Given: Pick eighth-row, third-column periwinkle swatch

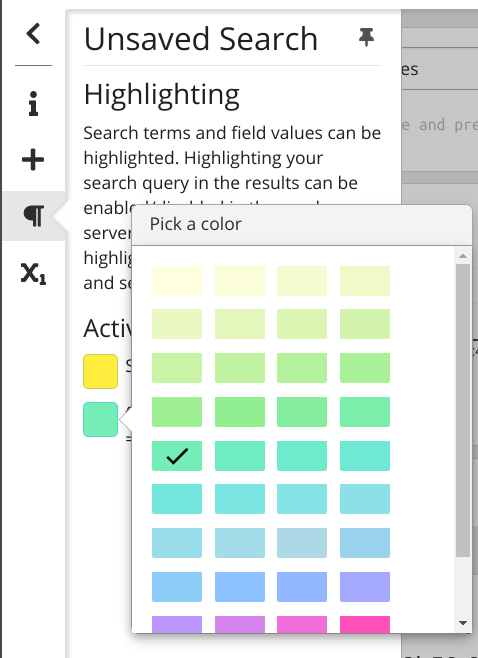Looking at the screenshot, I should pyautogui.click(x=302, y=587).
